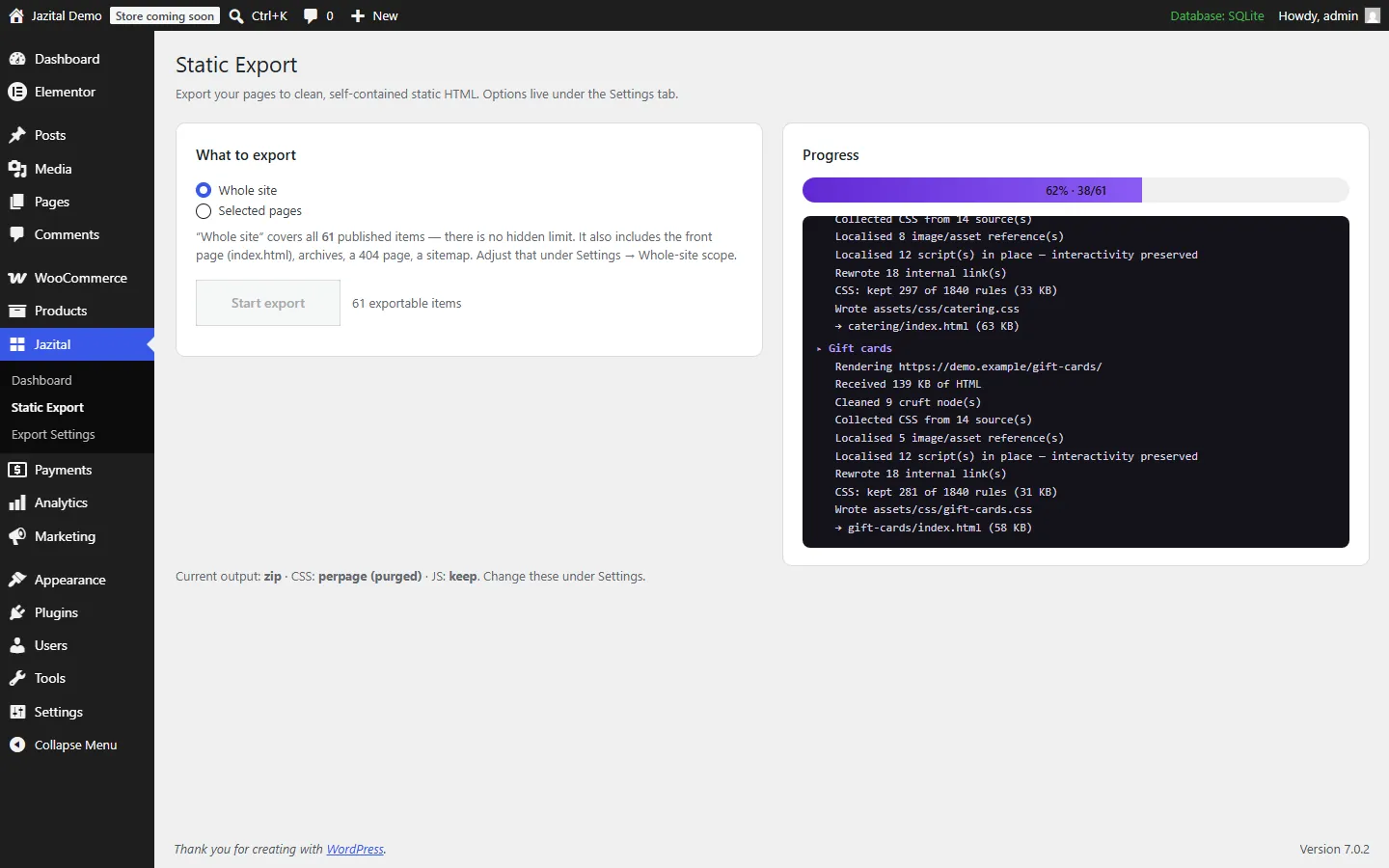Click the Collapse Menu arrow icon
This screenshot has height=868, width=1389.
[17, 745]
